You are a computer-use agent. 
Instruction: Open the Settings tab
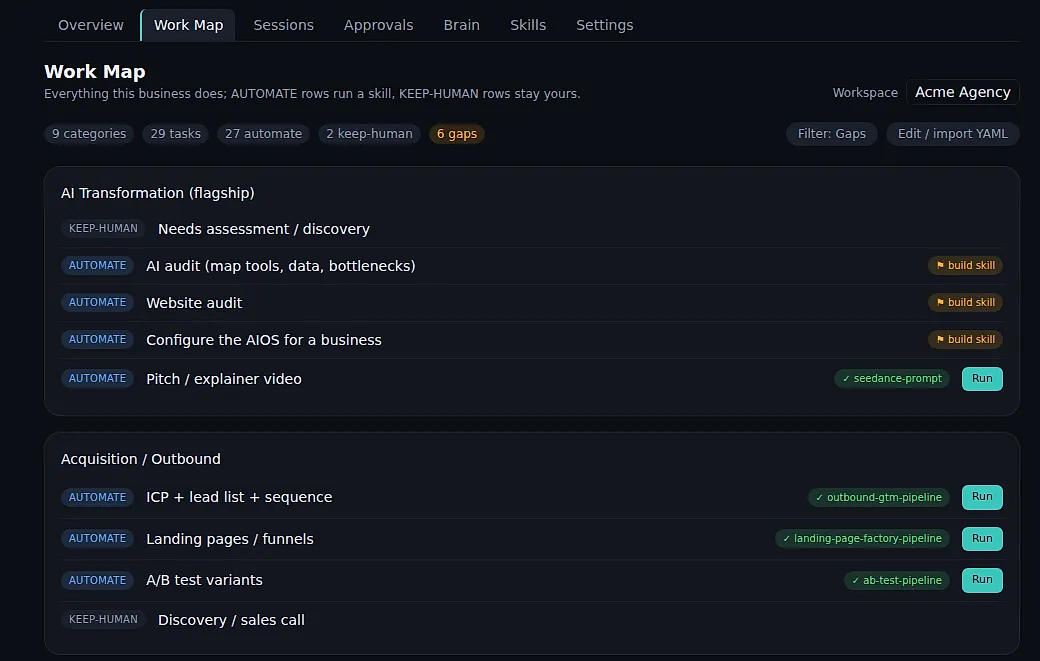[604, 25]
